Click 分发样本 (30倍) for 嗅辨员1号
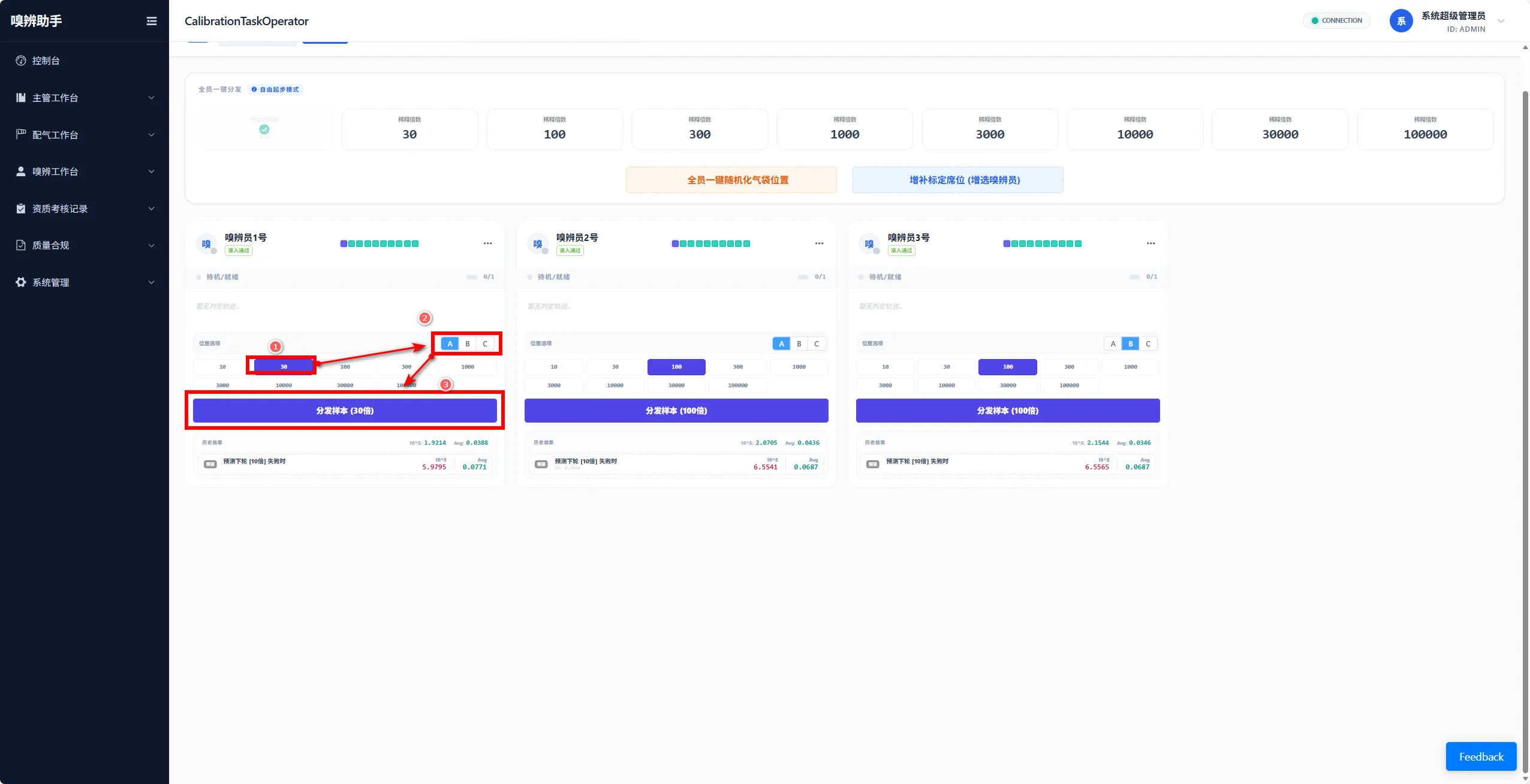Screen dimensions: 1530x784 pyautogui.click(x=345, y=411)
